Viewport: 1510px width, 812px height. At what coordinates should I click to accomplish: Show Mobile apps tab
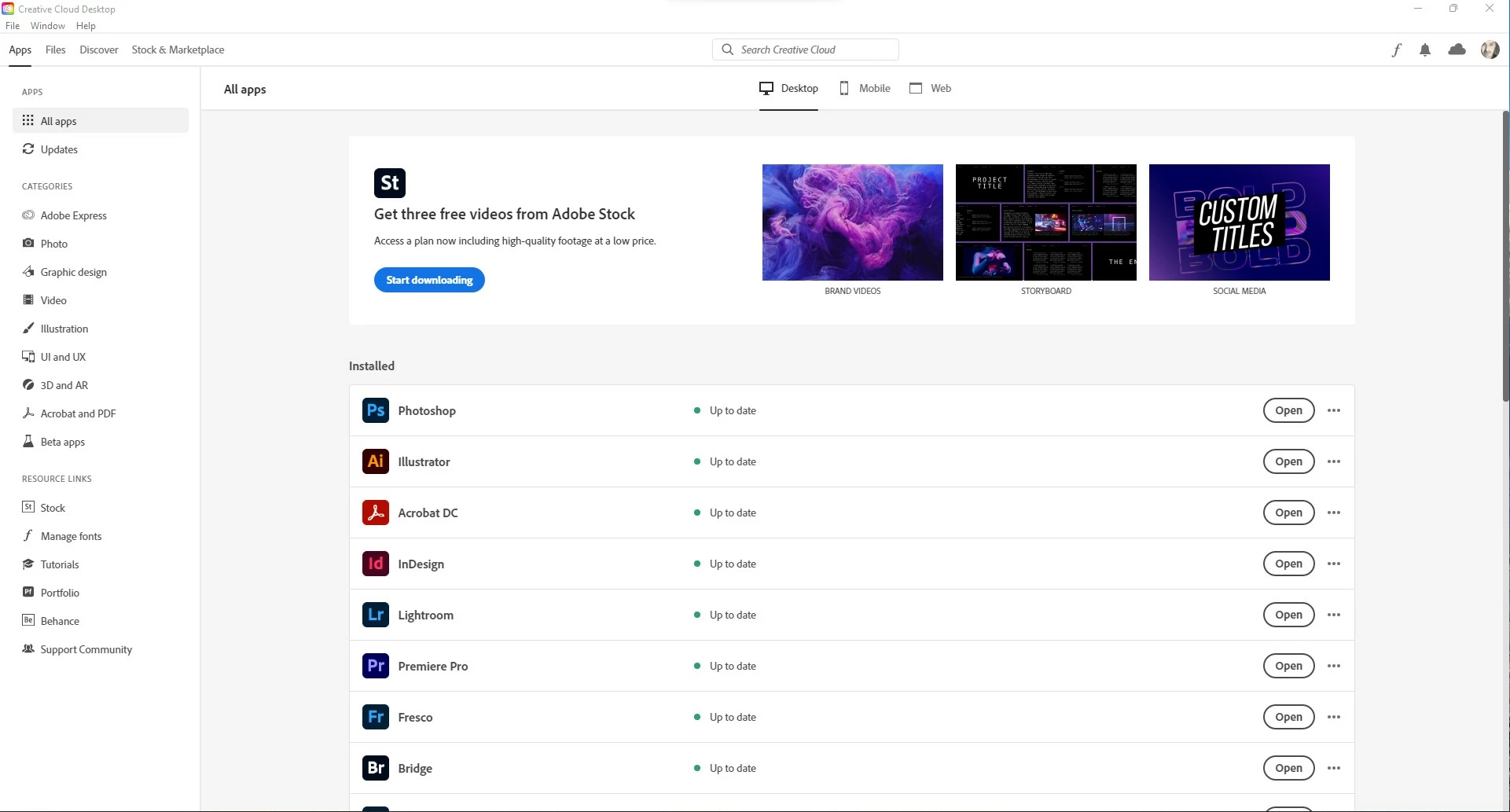pyautogui.click(x=865, y=88)
